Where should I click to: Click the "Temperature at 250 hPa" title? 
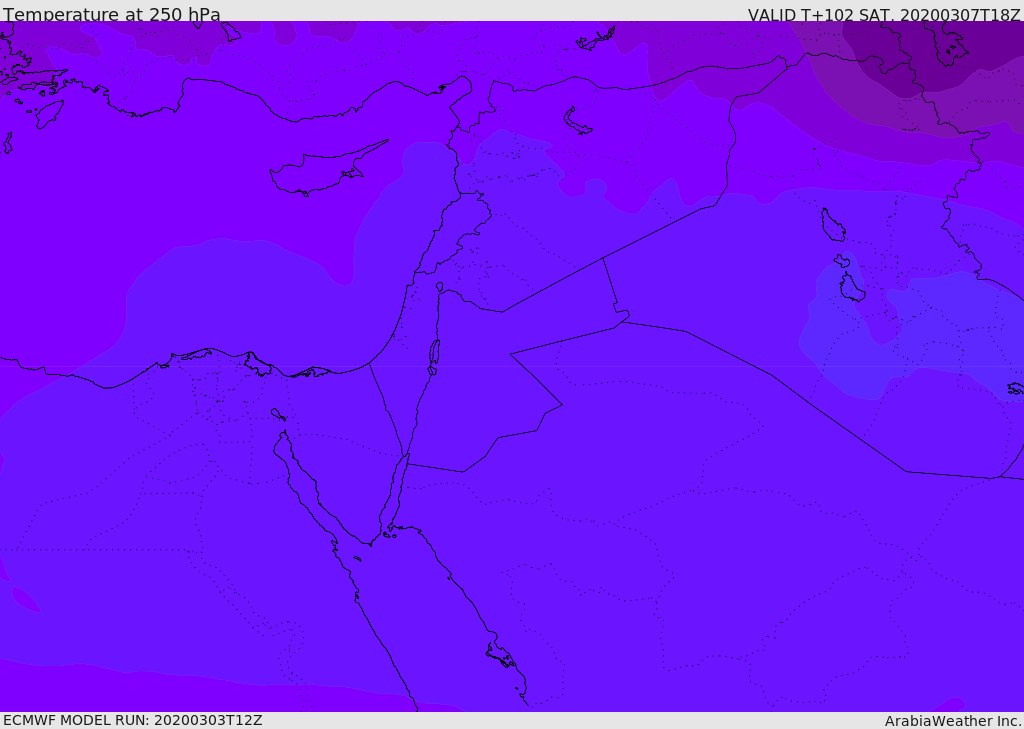pos(111,15)
